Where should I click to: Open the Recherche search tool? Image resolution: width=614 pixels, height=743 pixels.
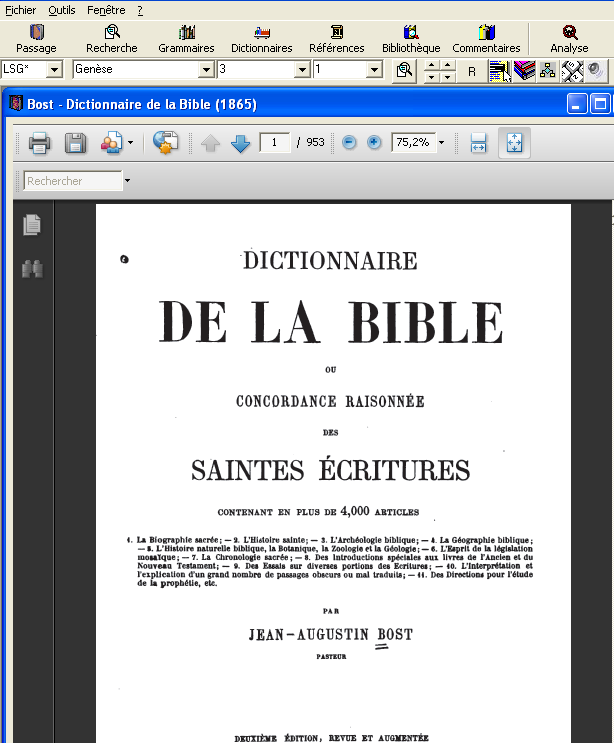tap(112, 39)
